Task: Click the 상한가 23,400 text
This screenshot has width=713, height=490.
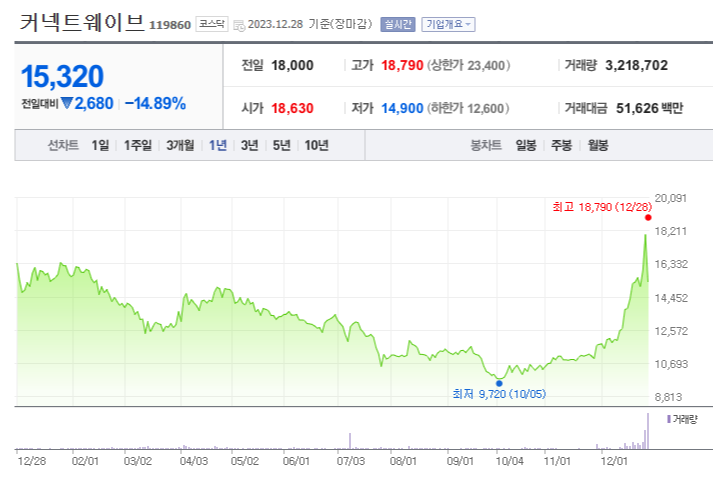Action: click(468, 65)
